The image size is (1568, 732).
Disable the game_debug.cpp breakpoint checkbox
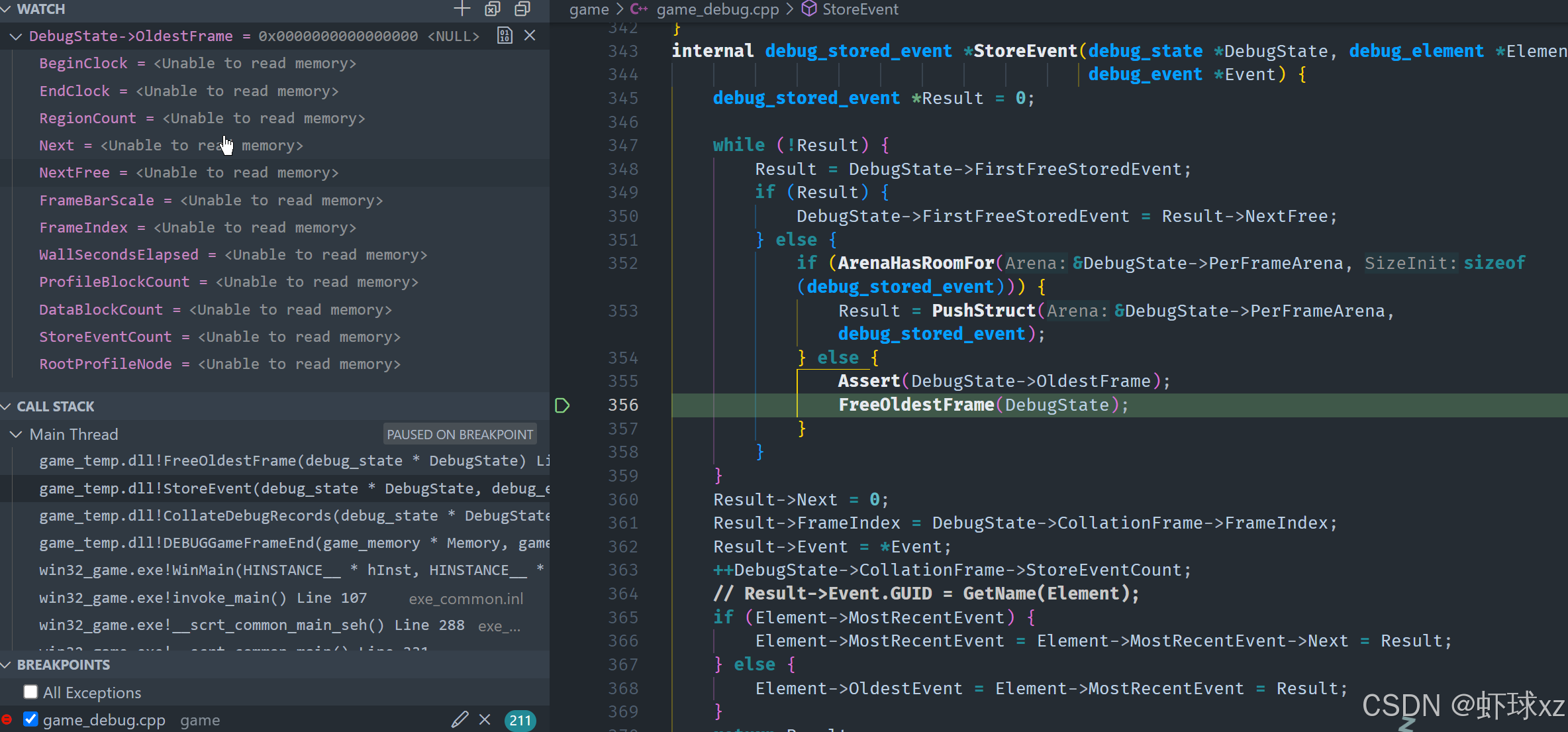click(30, 719)
